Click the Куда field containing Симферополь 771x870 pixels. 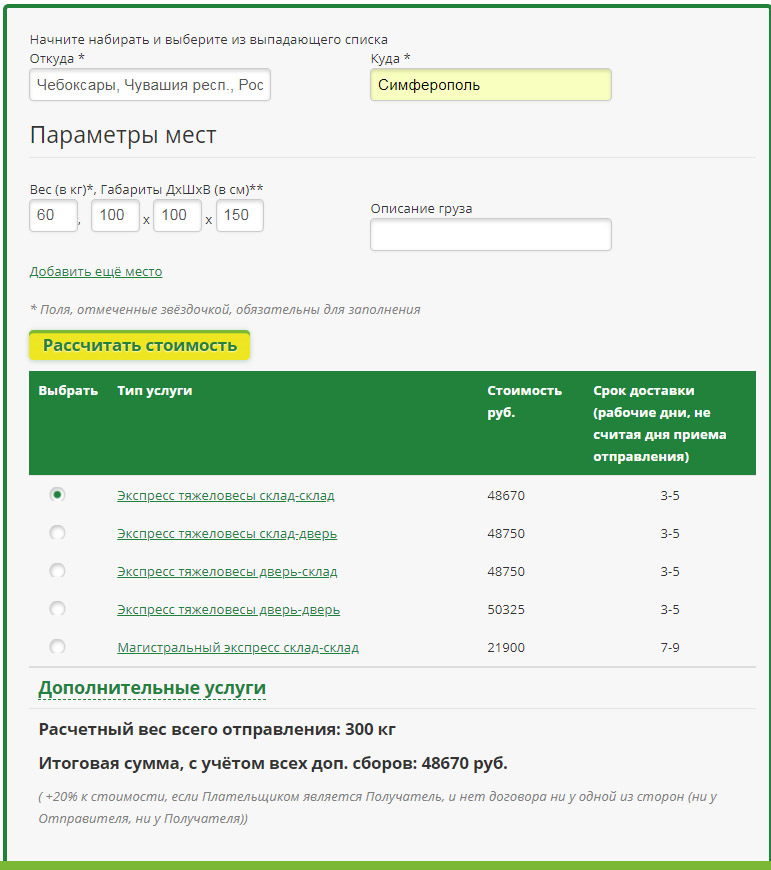click(490, 85)
